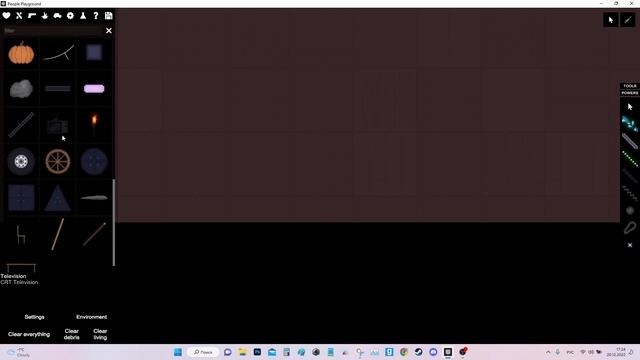Open the taskbar weather widget

[18, 352]
